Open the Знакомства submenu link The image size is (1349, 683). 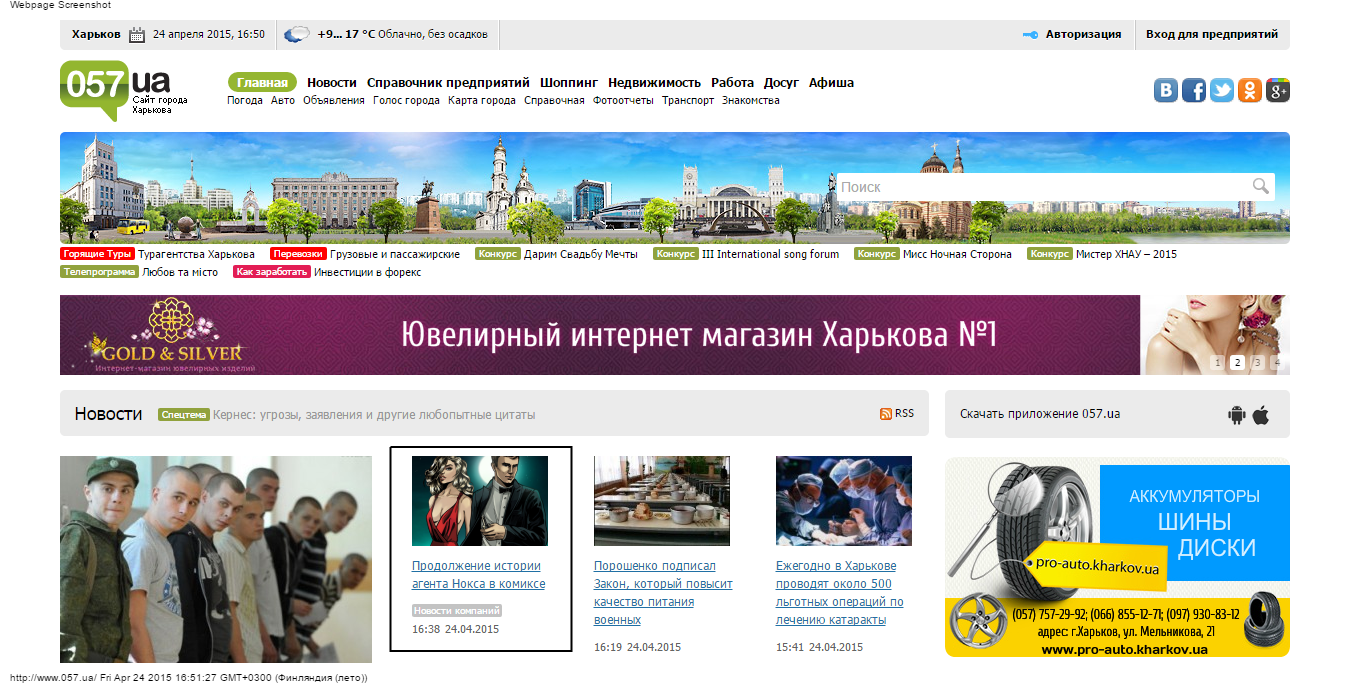[x=751, y=100]
